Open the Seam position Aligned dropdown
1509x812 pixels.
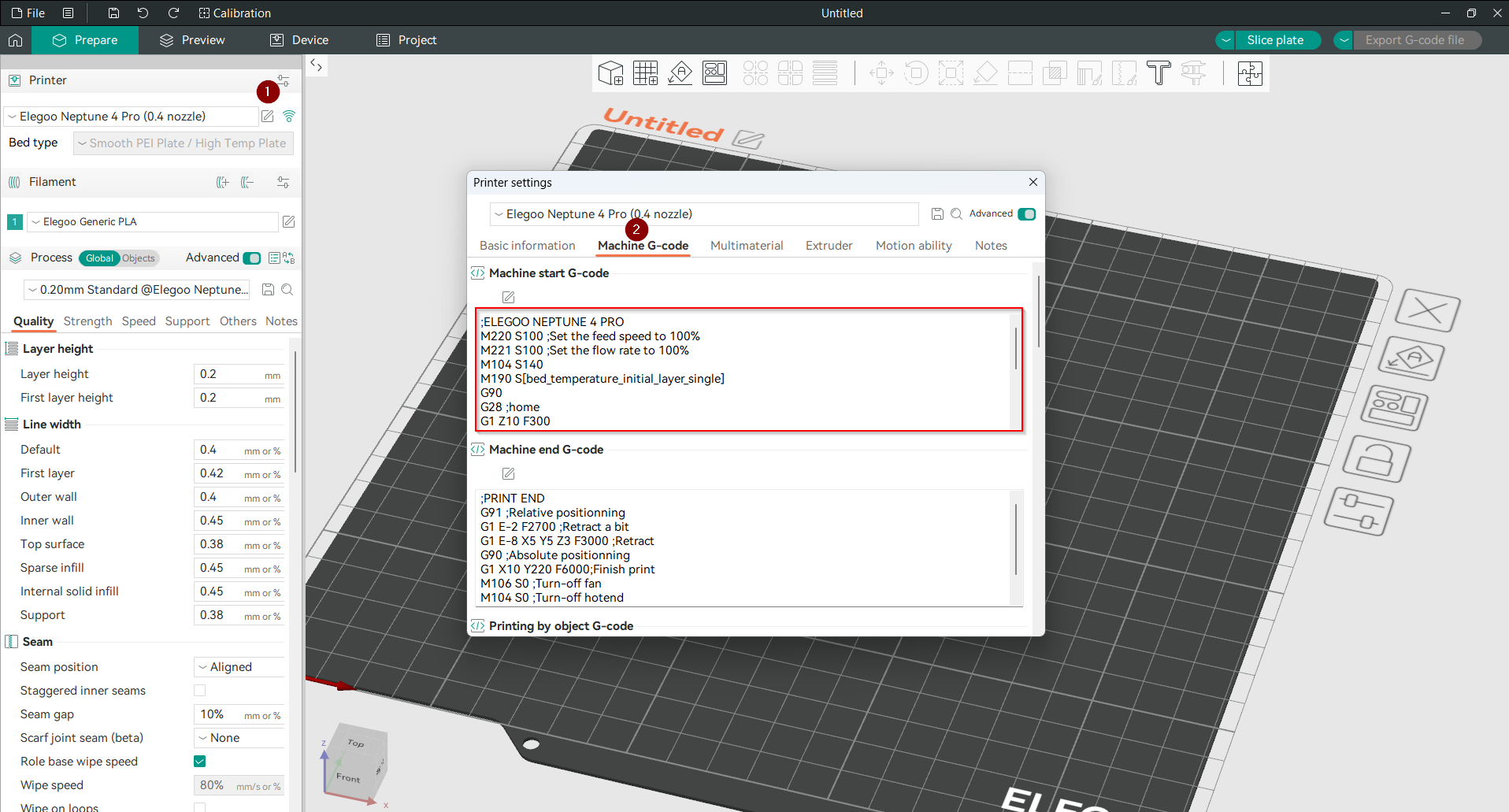coord(239,667)
